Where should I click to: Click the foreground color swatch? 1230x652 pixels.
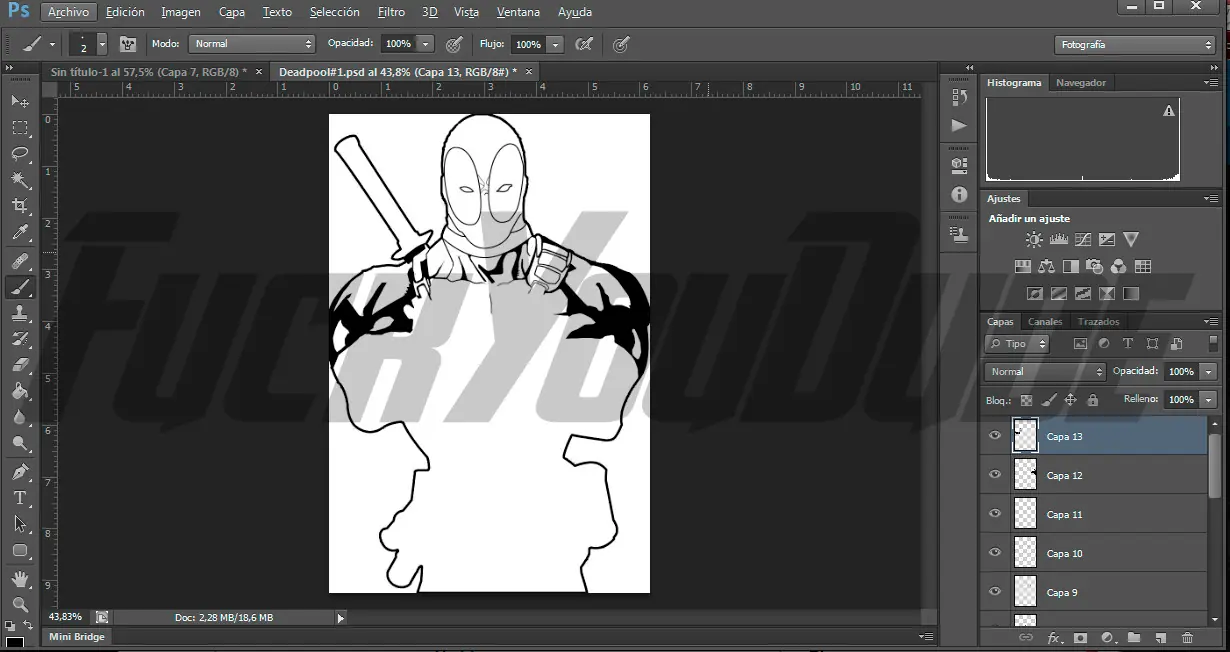click(14, 642)
